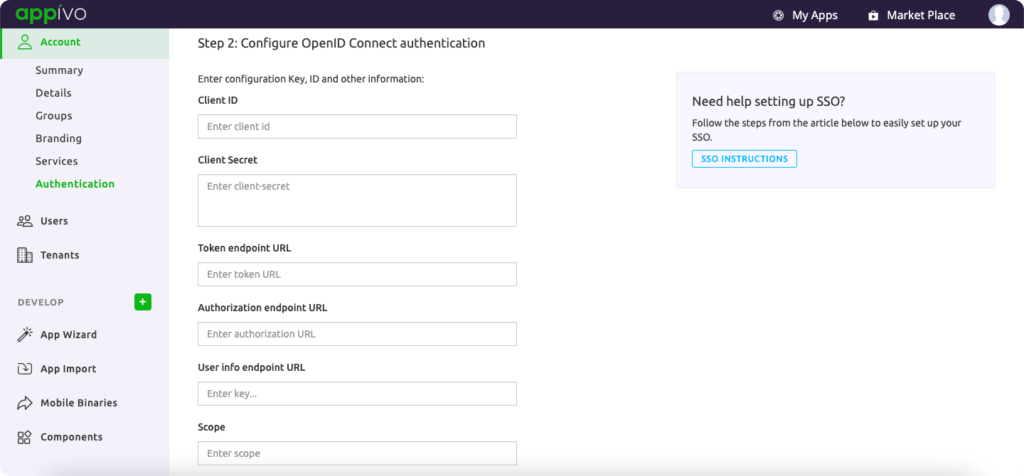Click the Users people icon

click(x=25, y=221)
